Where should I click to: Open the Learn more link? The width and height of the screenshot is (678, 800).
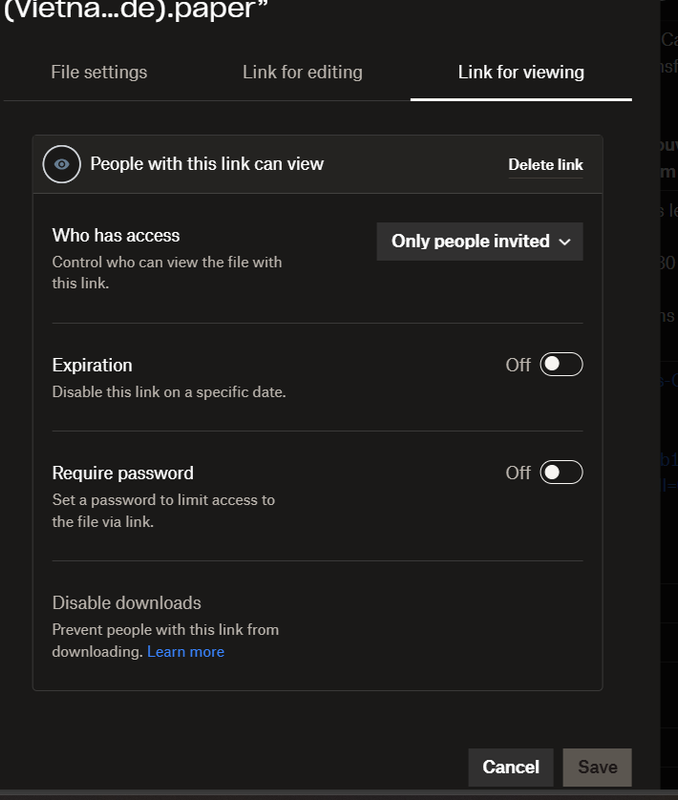point(186,652)
